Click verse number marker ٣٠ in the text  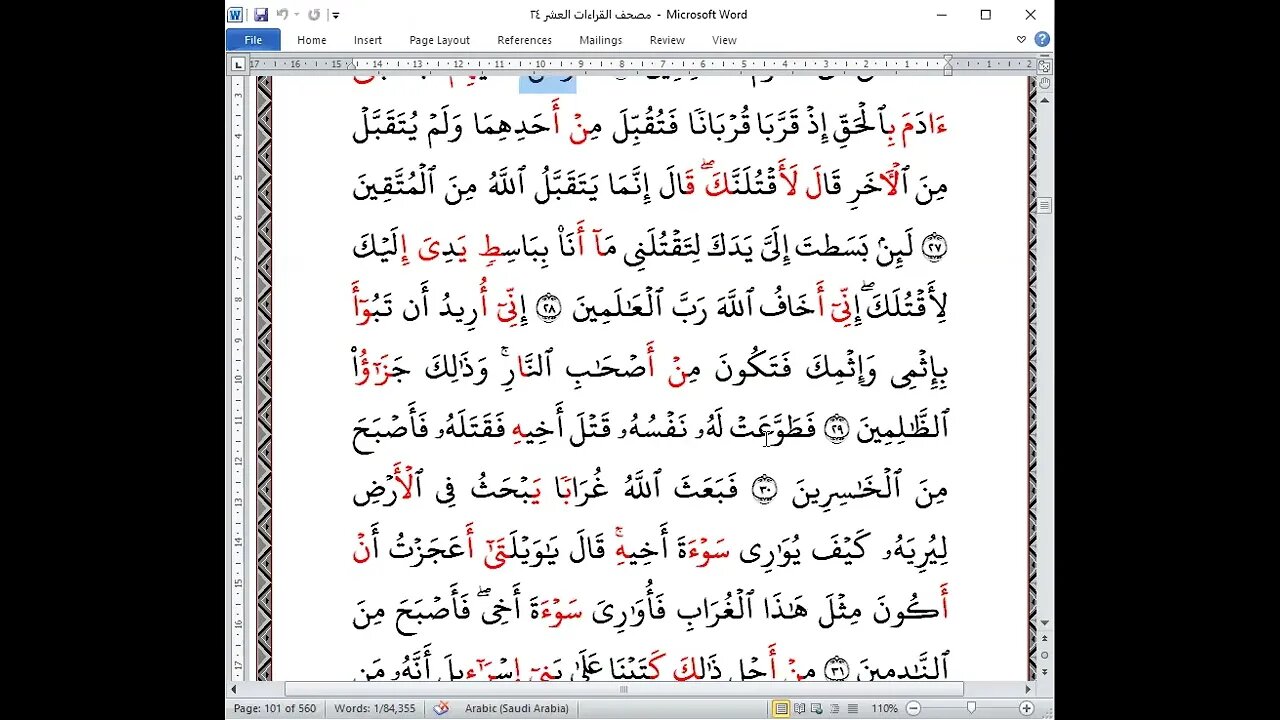[764, 490]
